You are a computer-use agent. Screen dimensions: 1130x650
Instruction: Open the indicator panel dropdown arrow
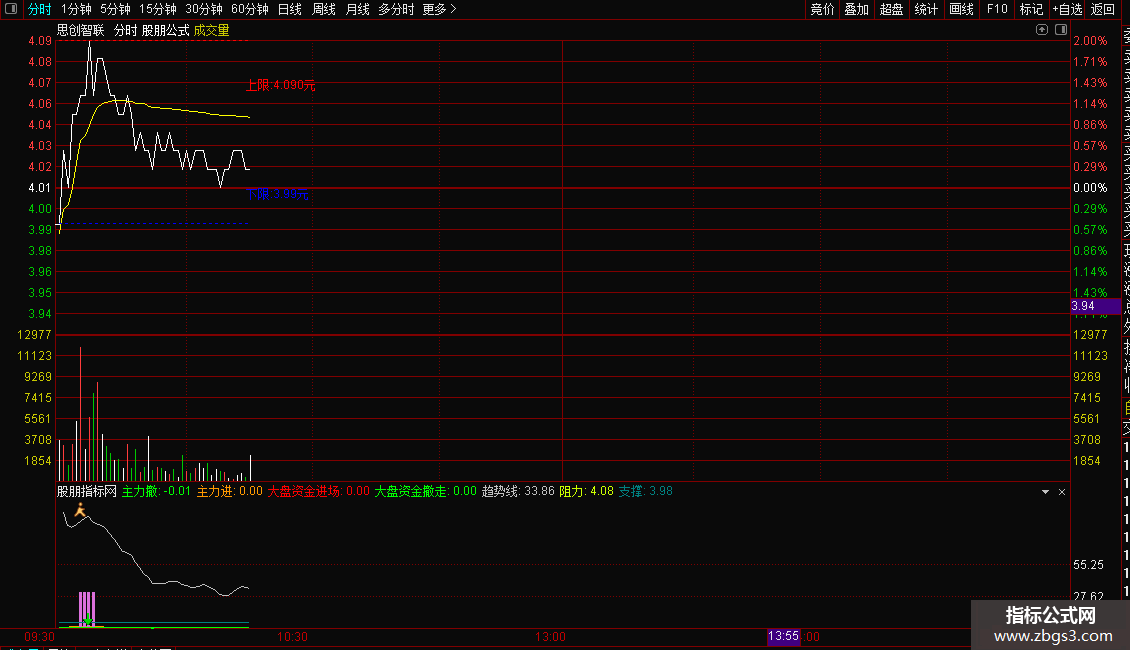[x=1045, y=491]
